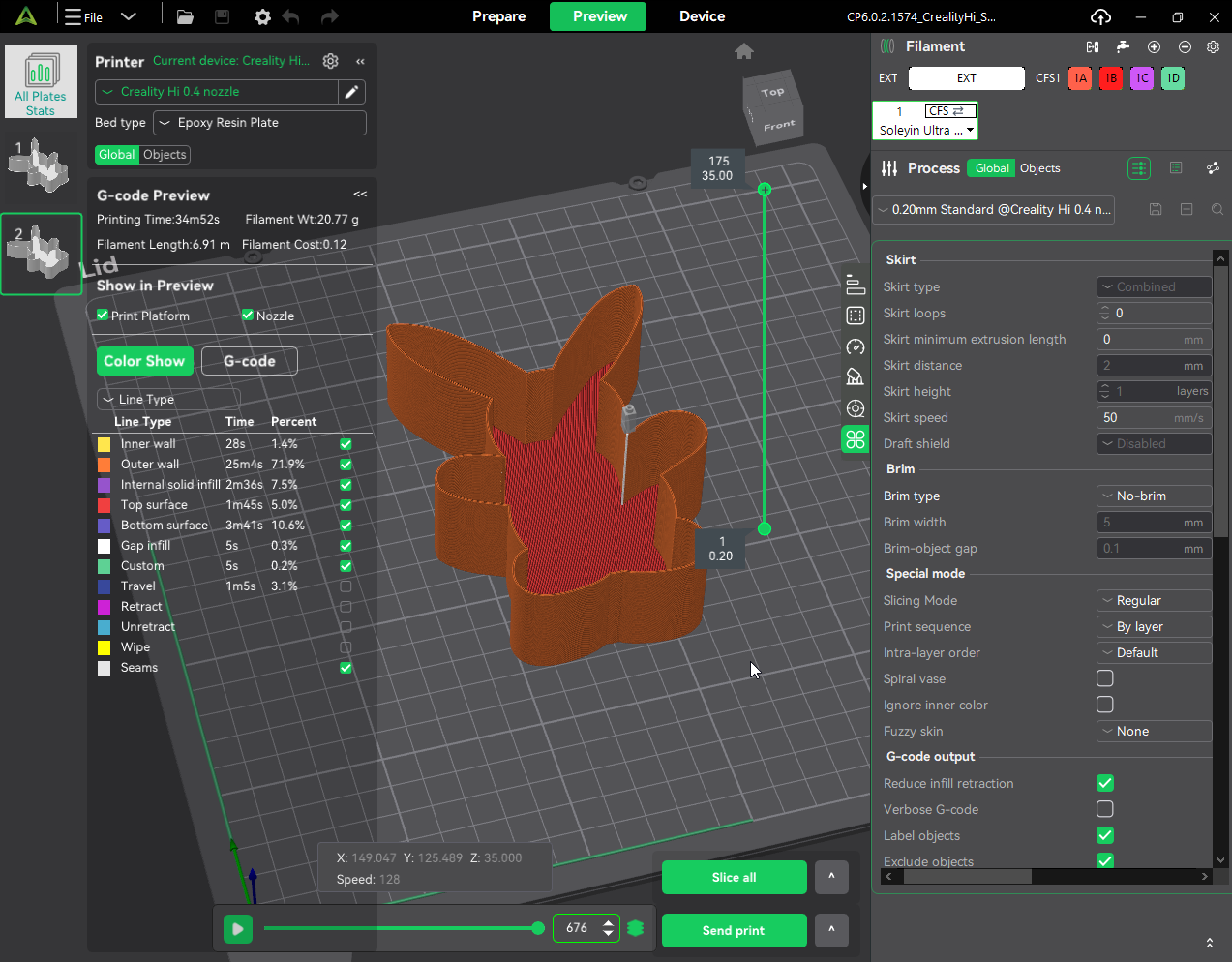
Task: Enable Ignore inner color checkbox
Action: pyautogui.click(x=1105, y=705)
